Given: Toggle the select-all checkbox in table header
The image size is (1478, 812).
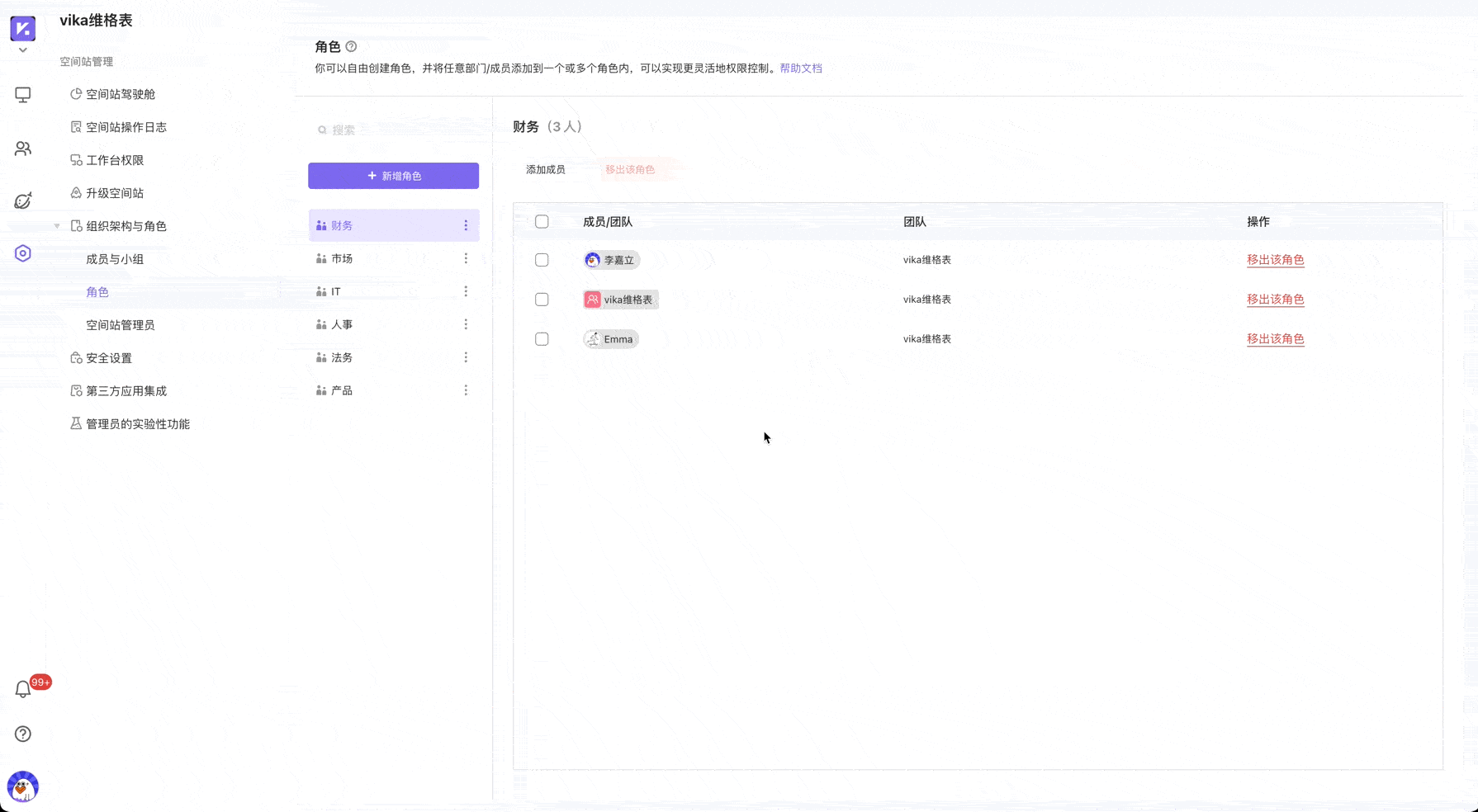Looking at the screenshot, I should [x=542, y=221].
